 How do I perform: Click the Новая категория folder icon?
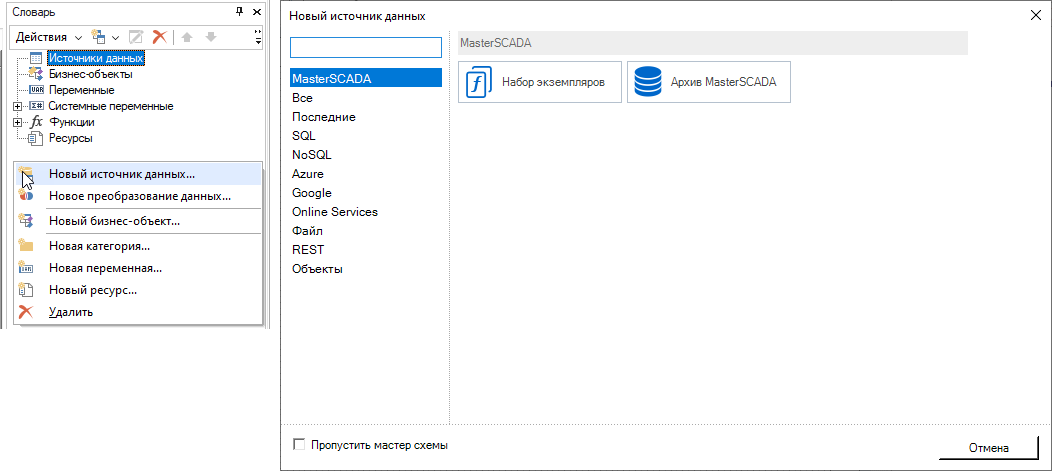tap(26, 246)
